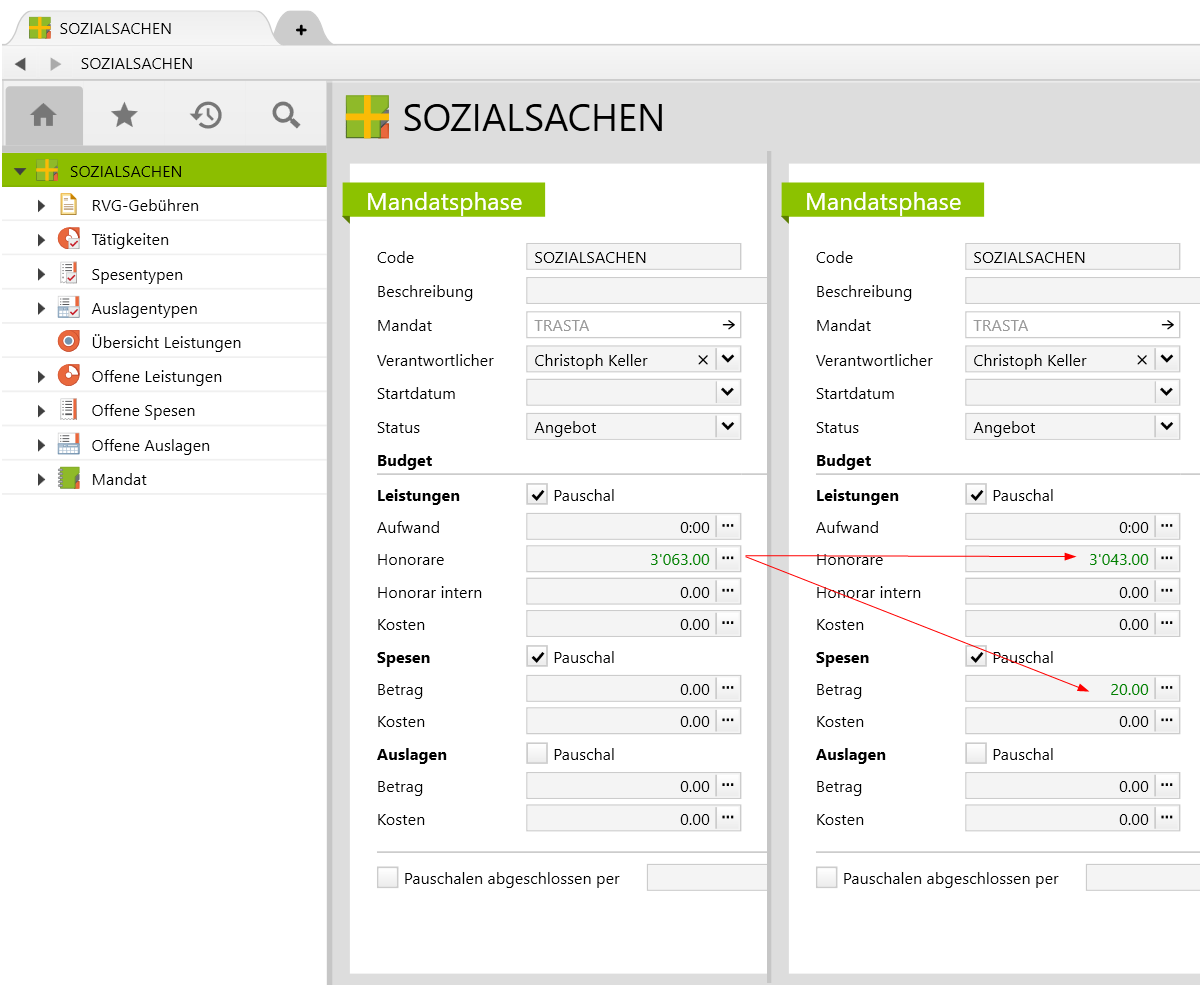Screen dimensions: 1200x985
Task: Open Status dropdown in left panel
Action: tap(728, 427)
